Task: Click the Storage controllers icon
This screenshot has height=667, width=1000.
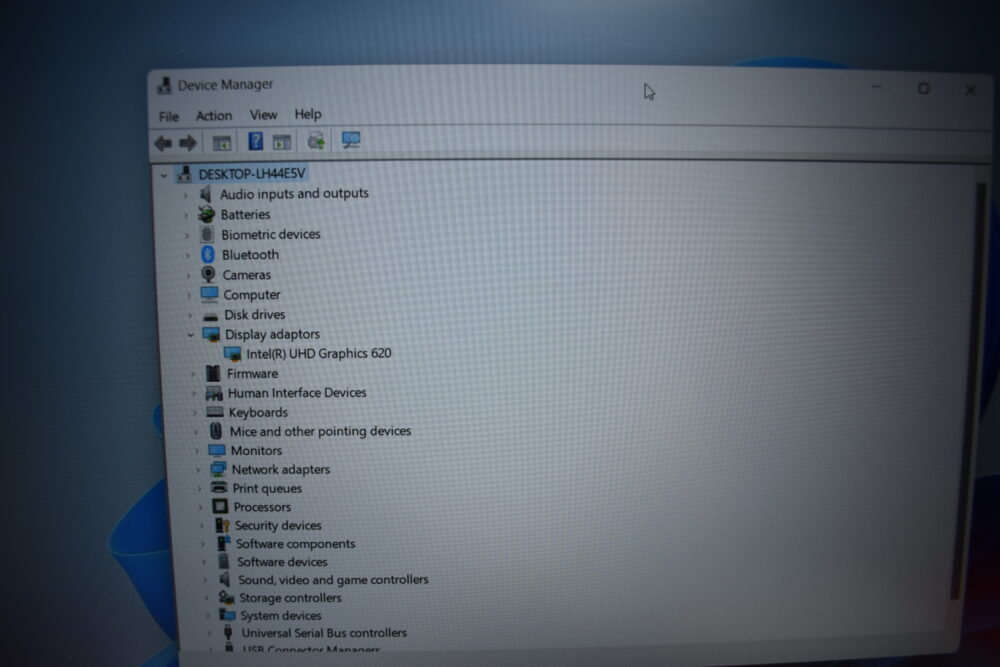Action: (226, 597)
